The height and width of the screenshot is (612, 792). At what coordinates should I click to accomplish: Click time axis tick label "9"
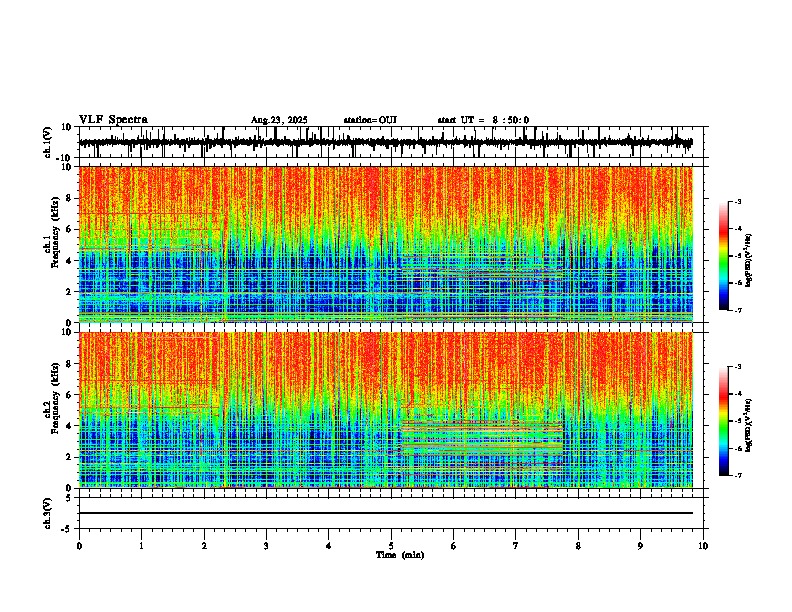[640, 546]
